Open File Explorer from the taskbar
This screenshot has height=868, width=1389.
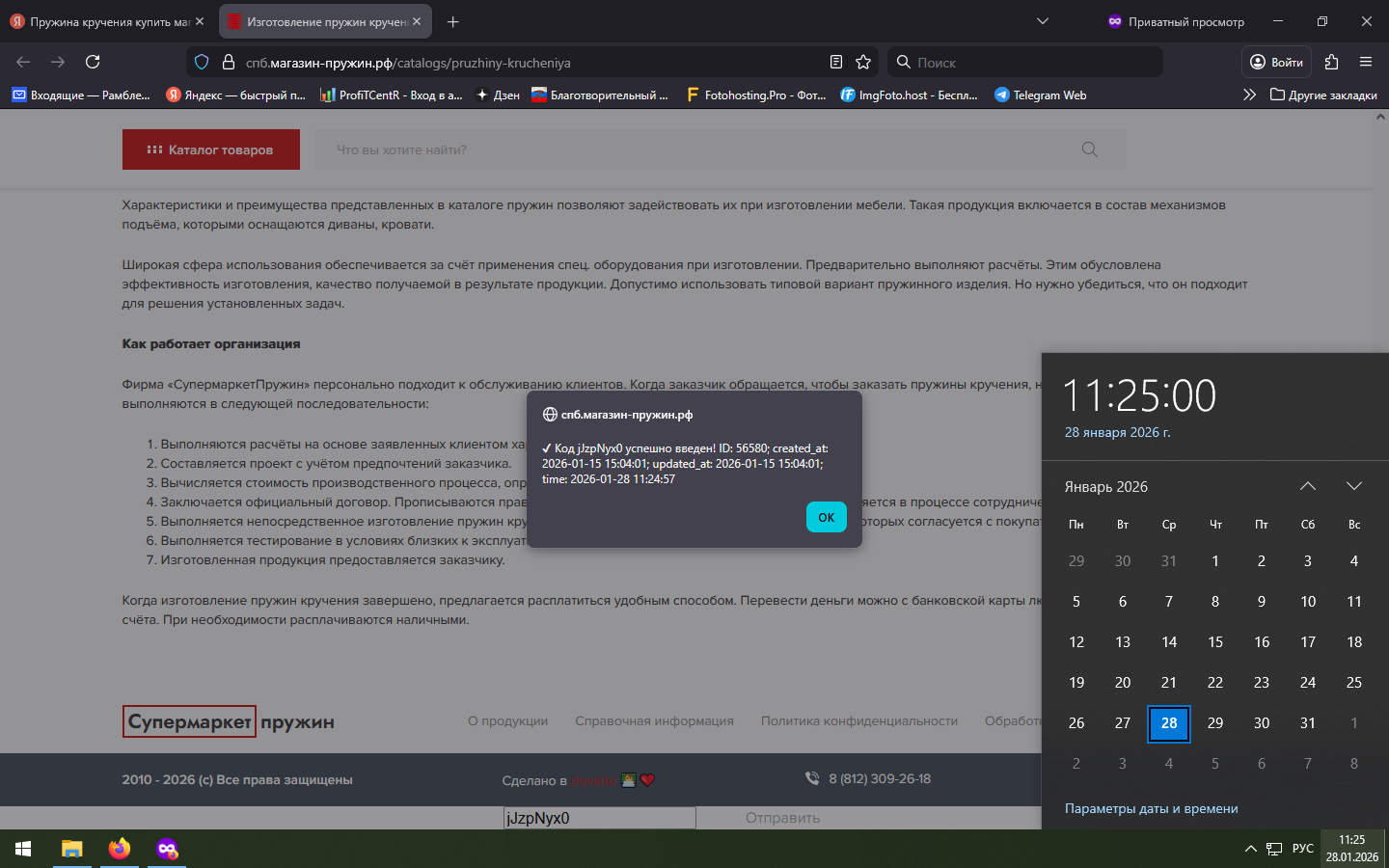71,849
